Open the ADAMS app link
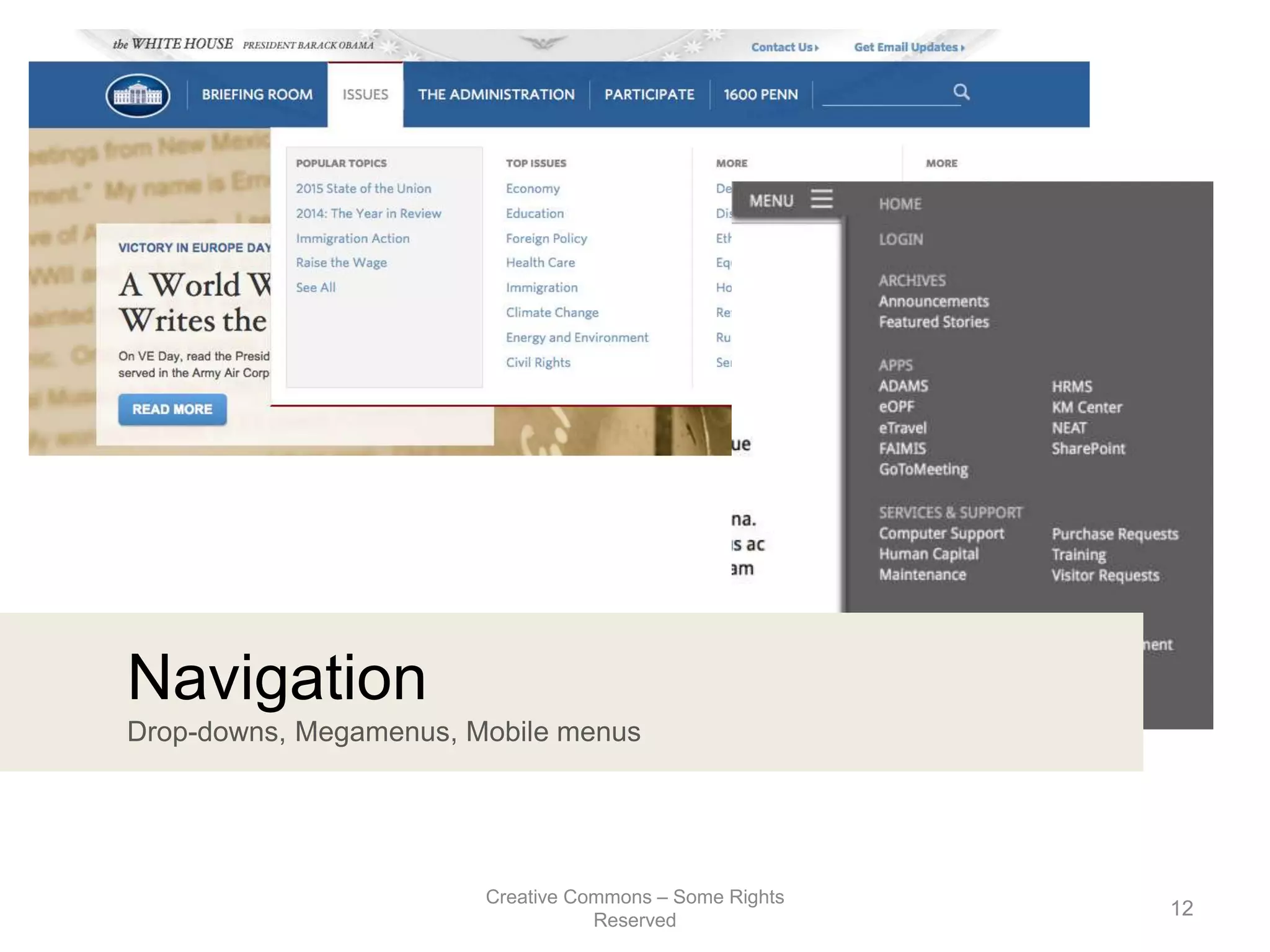 pyautogui.click(x=903, y=386)
